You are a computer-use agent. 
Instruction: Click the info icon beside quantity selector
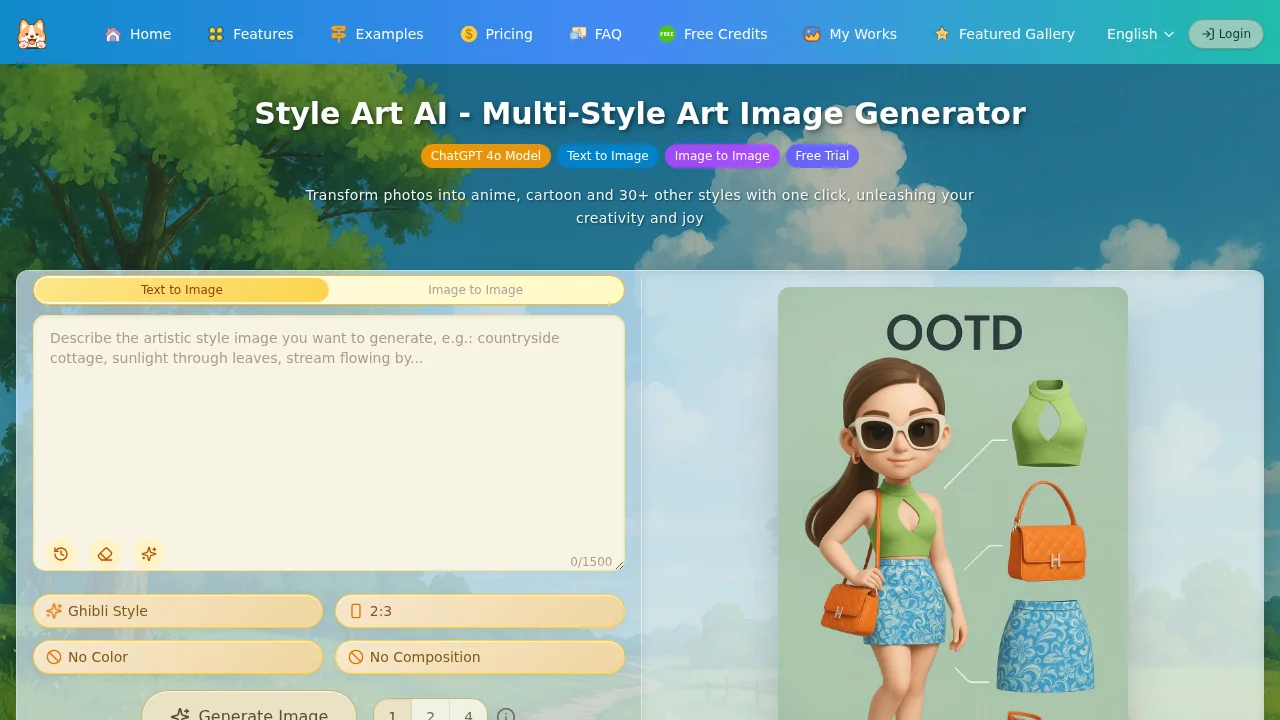point(506,714)
